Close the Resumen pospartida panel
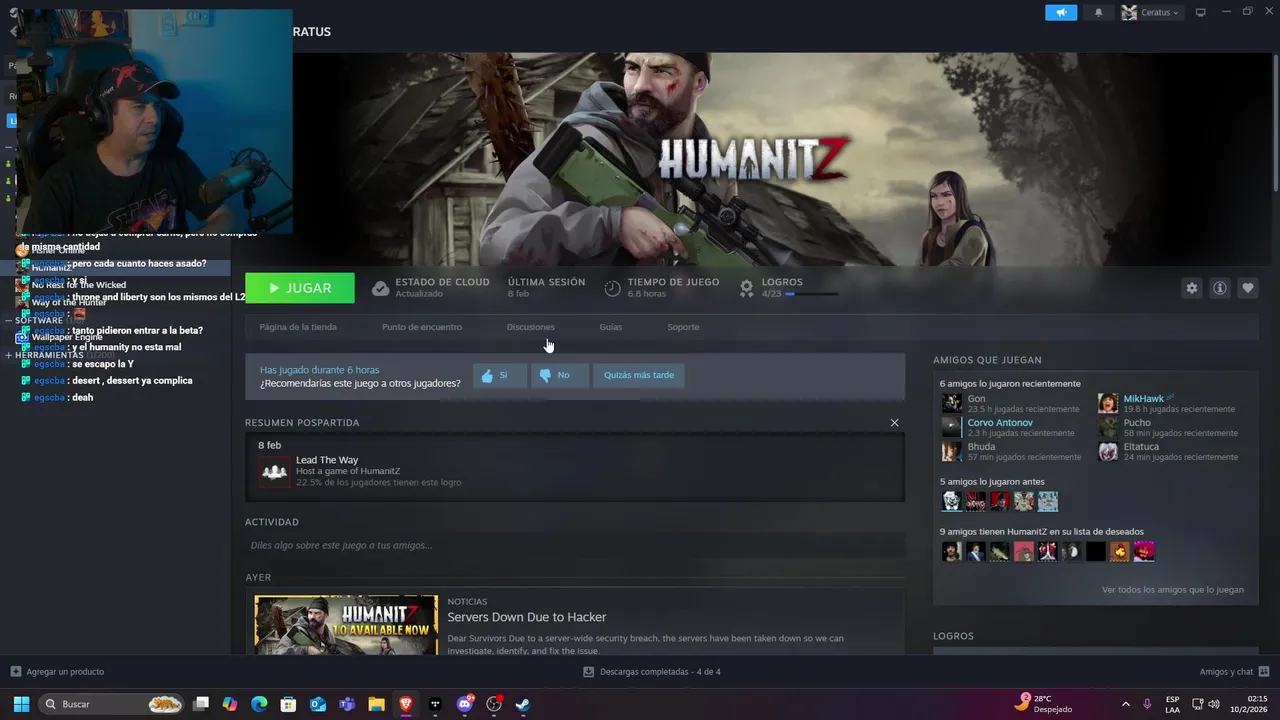This screenshot has width=1280, height=720. coord(894,423)
